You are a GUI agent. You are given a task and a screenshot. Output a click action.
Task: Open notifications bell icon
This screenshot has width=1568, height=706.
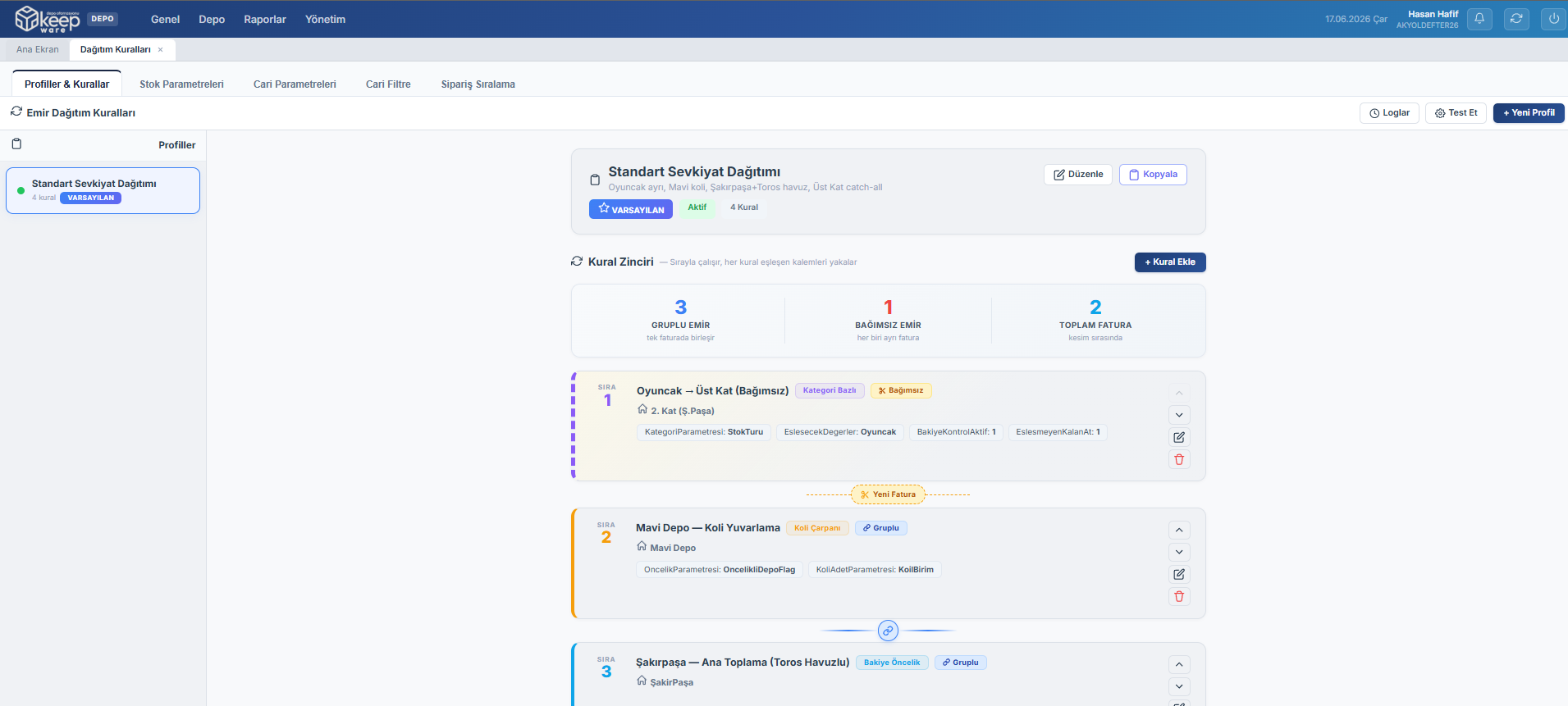point(1479,19)
